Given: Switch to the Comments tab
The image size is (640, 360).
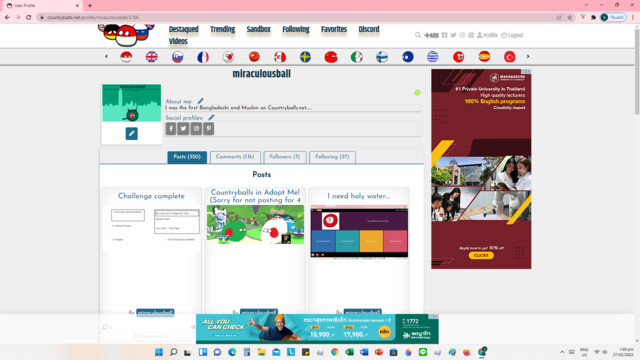Looking at the screenshot, I should coord(235,157).
